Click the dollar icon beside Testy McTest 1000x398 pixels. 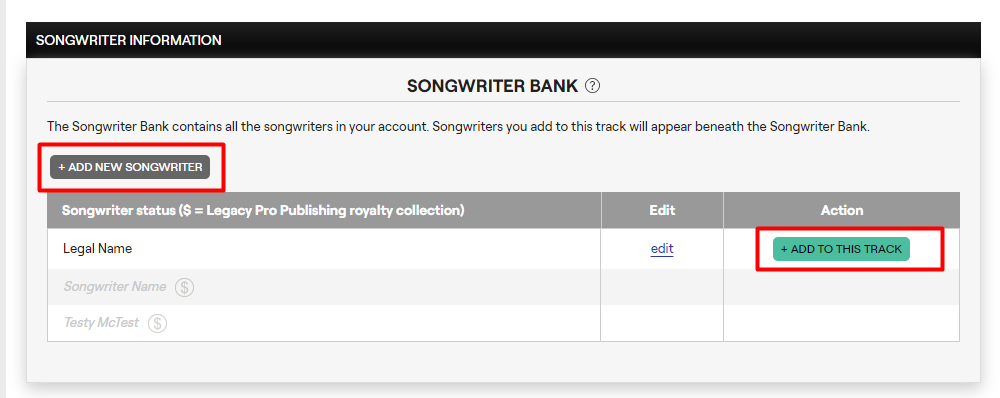pos(158,323)
